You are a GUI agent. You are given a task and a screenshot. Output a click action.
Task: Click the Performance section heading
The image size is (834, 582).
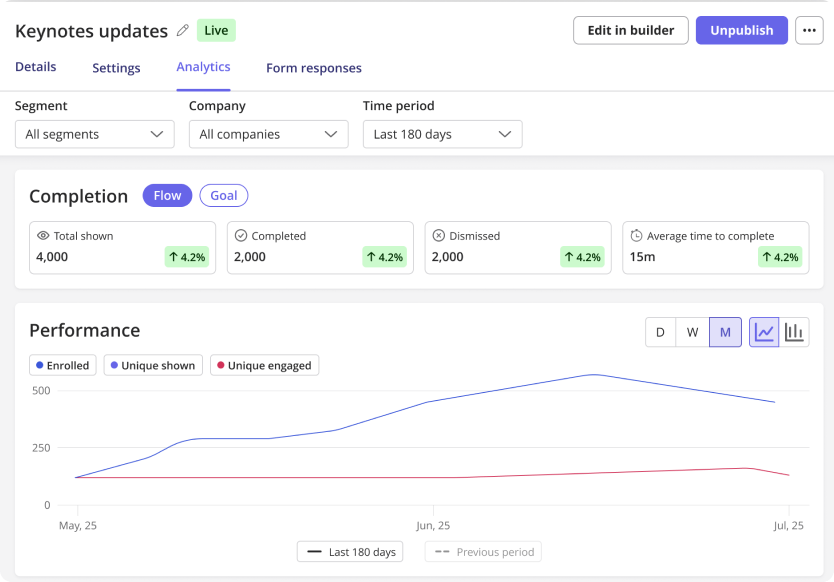pos(85,330)
